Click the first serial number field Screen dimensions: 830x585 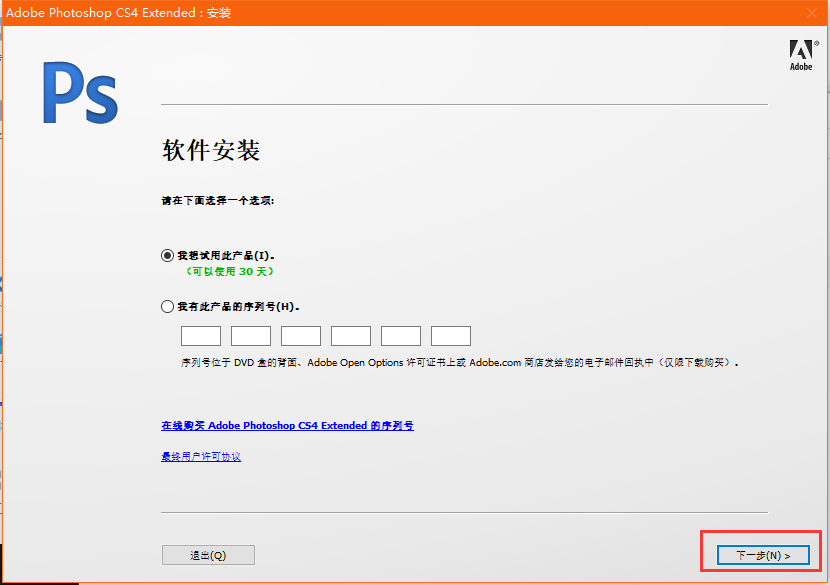click(201, 336)
